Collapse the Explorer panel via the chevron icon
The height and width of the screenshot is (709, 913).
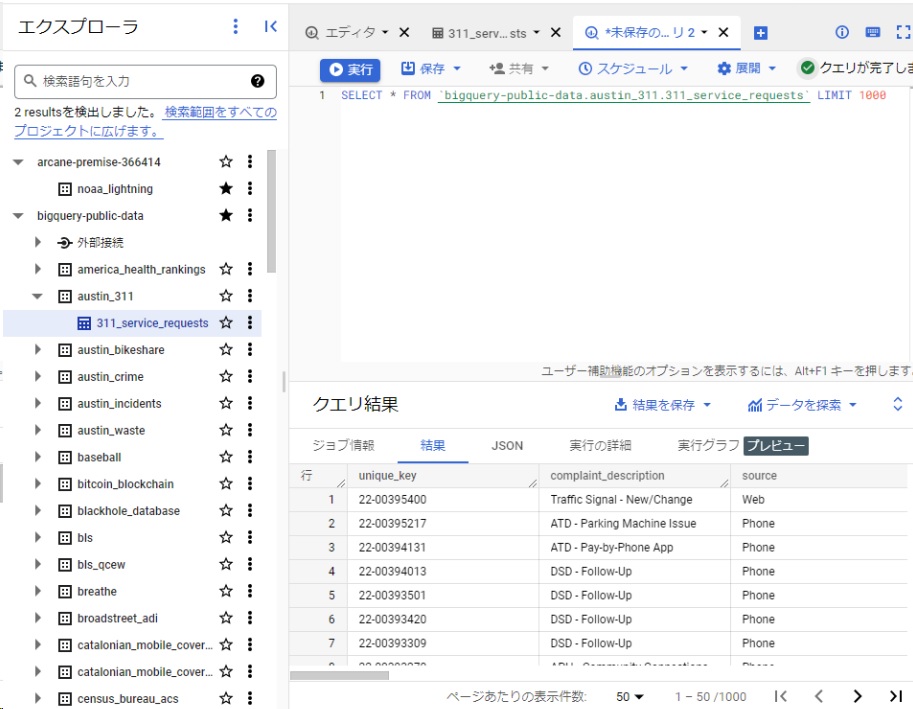pyautogui.click(x=270, y=27)
